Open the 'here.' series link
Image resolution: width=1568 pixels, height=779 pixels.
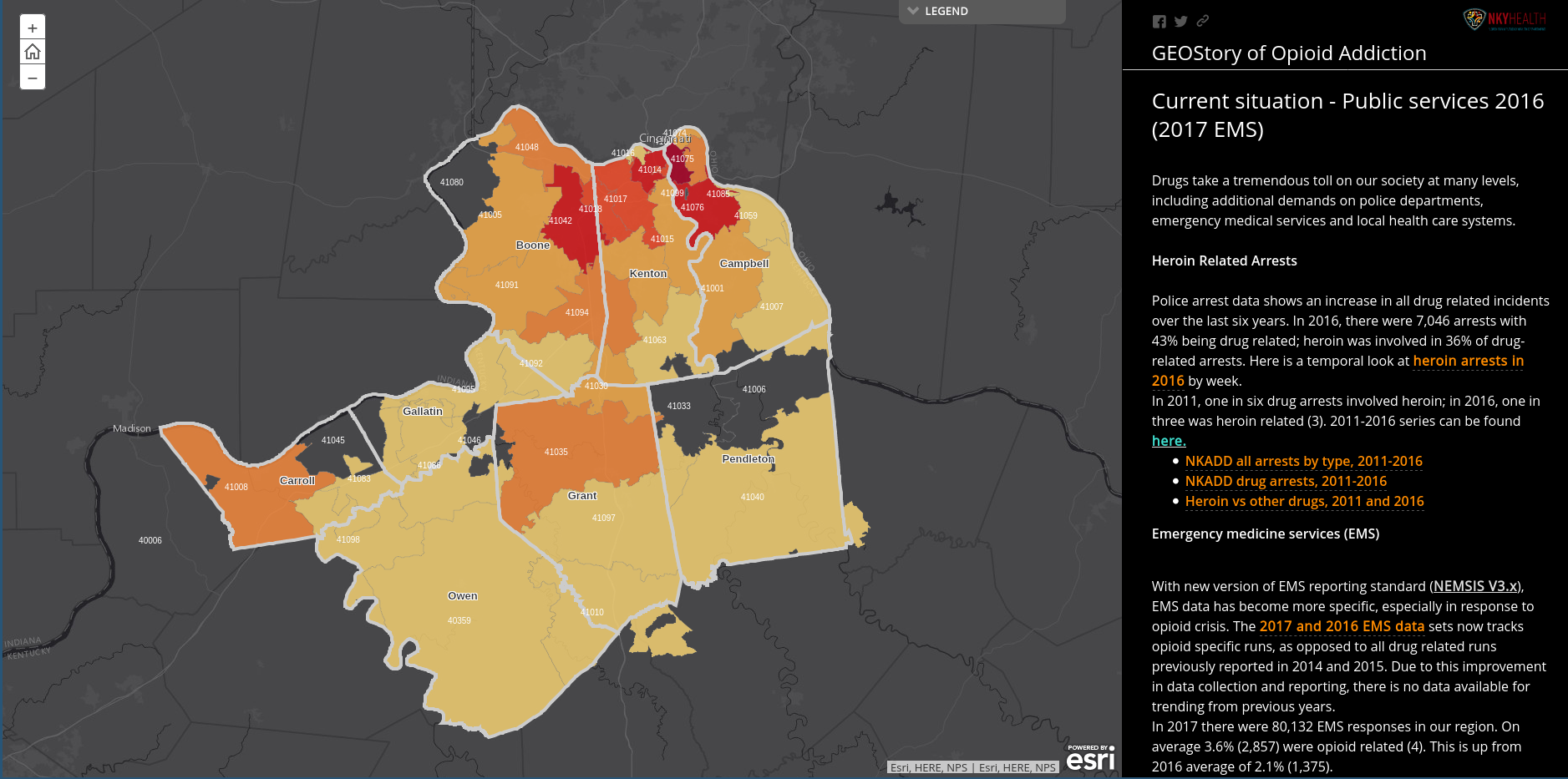pyautogui.click(x=1168, y=441)
